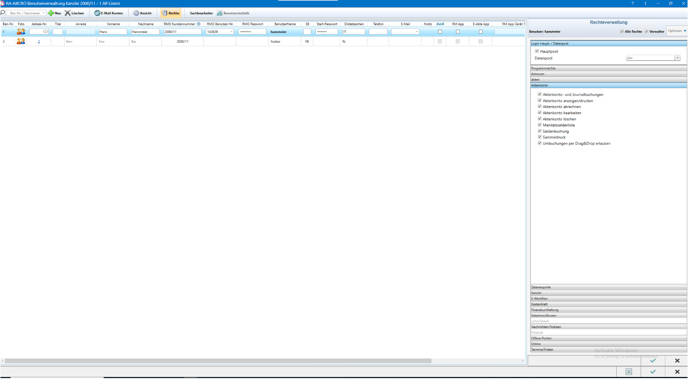Open Optionen dropdown in Rechteverwaltung
Screen dimensions: 688x379
677,31
